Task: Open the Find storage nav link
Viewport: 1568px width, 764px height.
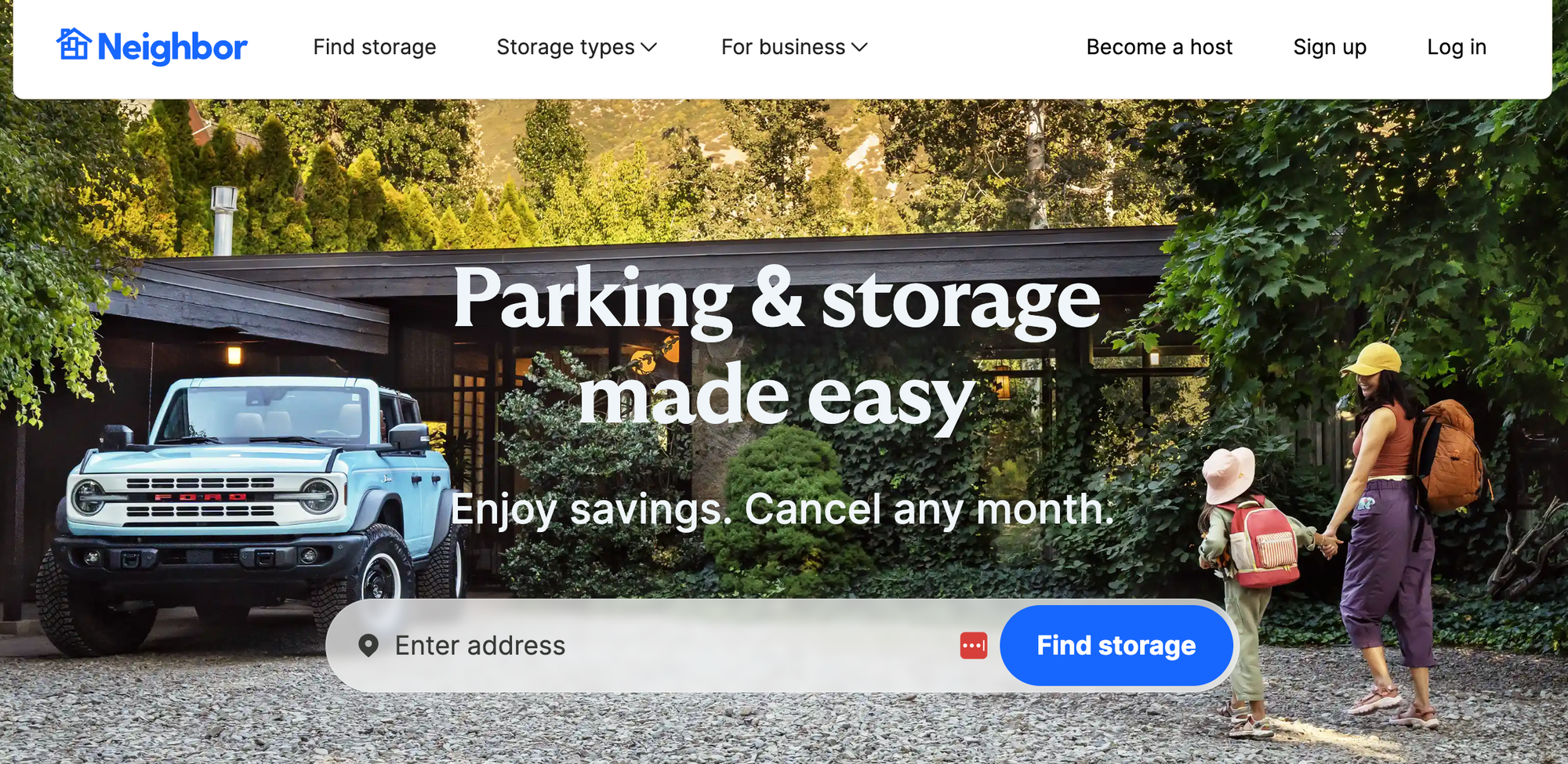Action: (375, 47)
